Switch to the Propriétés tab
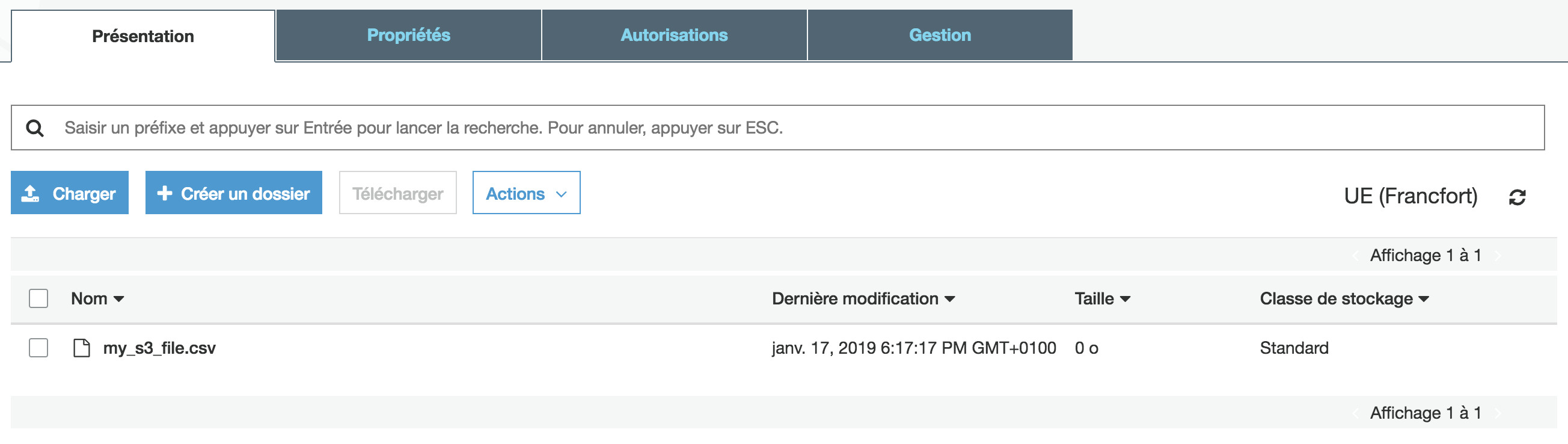The height and width of the screenshot is (444, 1568). (408, 35)
